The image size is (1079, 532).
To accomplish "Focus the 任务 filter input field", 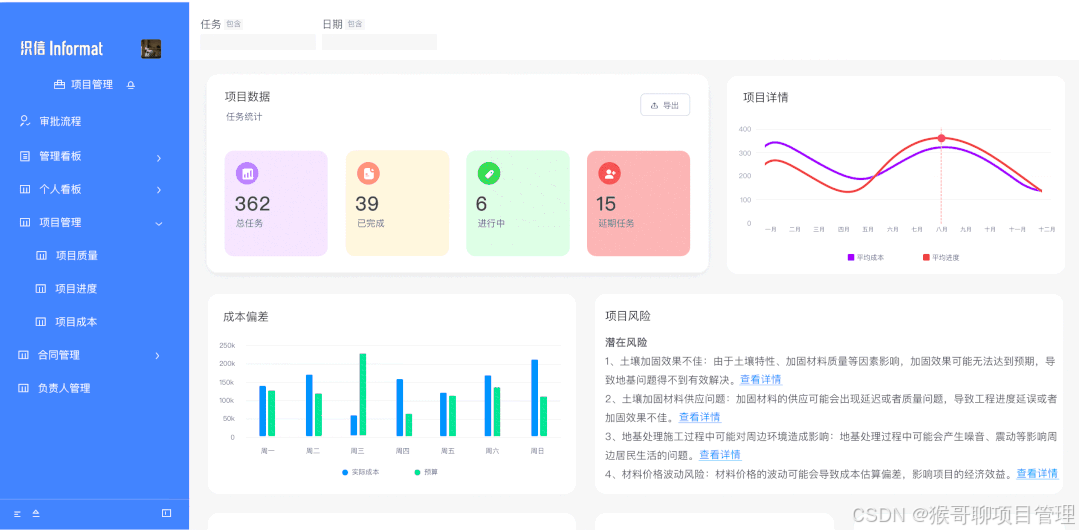I will point(258,42).
